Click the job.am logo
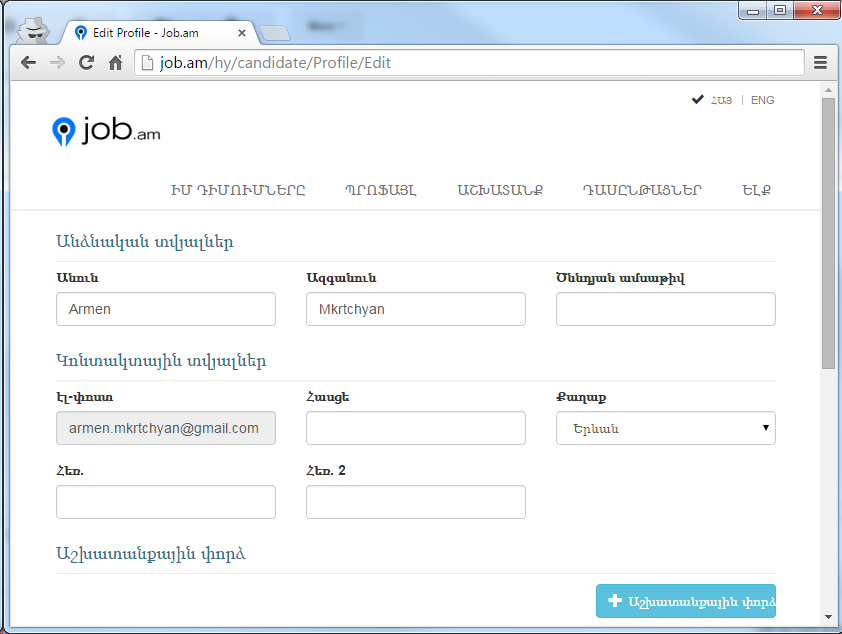842x634 pixels. [106, 131]
